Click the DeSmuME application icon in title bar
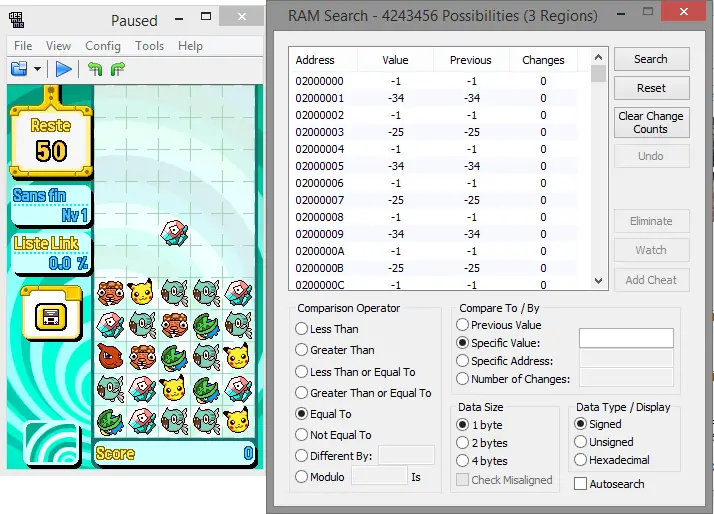This screenshot has height=514, width=714. point(17,20)
